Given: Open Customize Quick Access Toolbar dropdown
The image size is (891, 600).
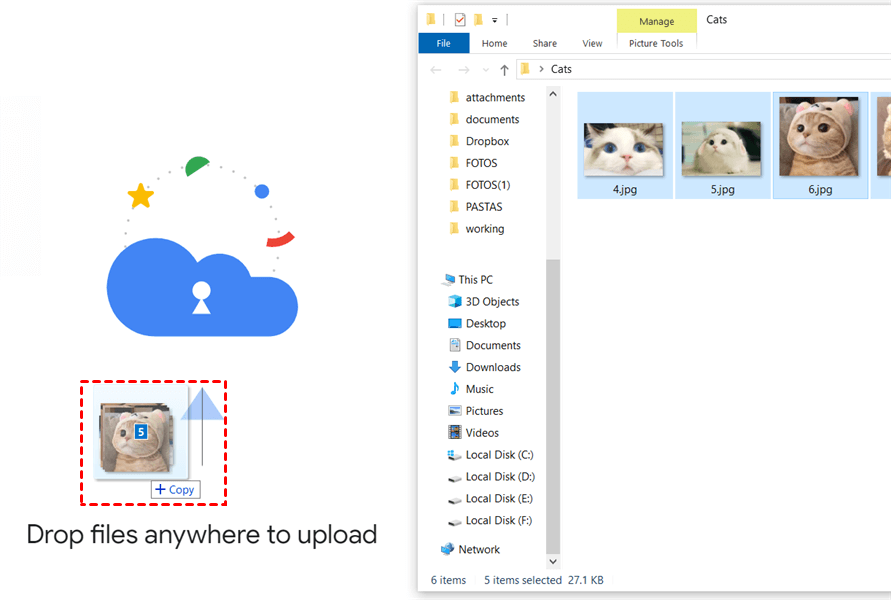Looking at the screenshot, I should click(495, 20).
